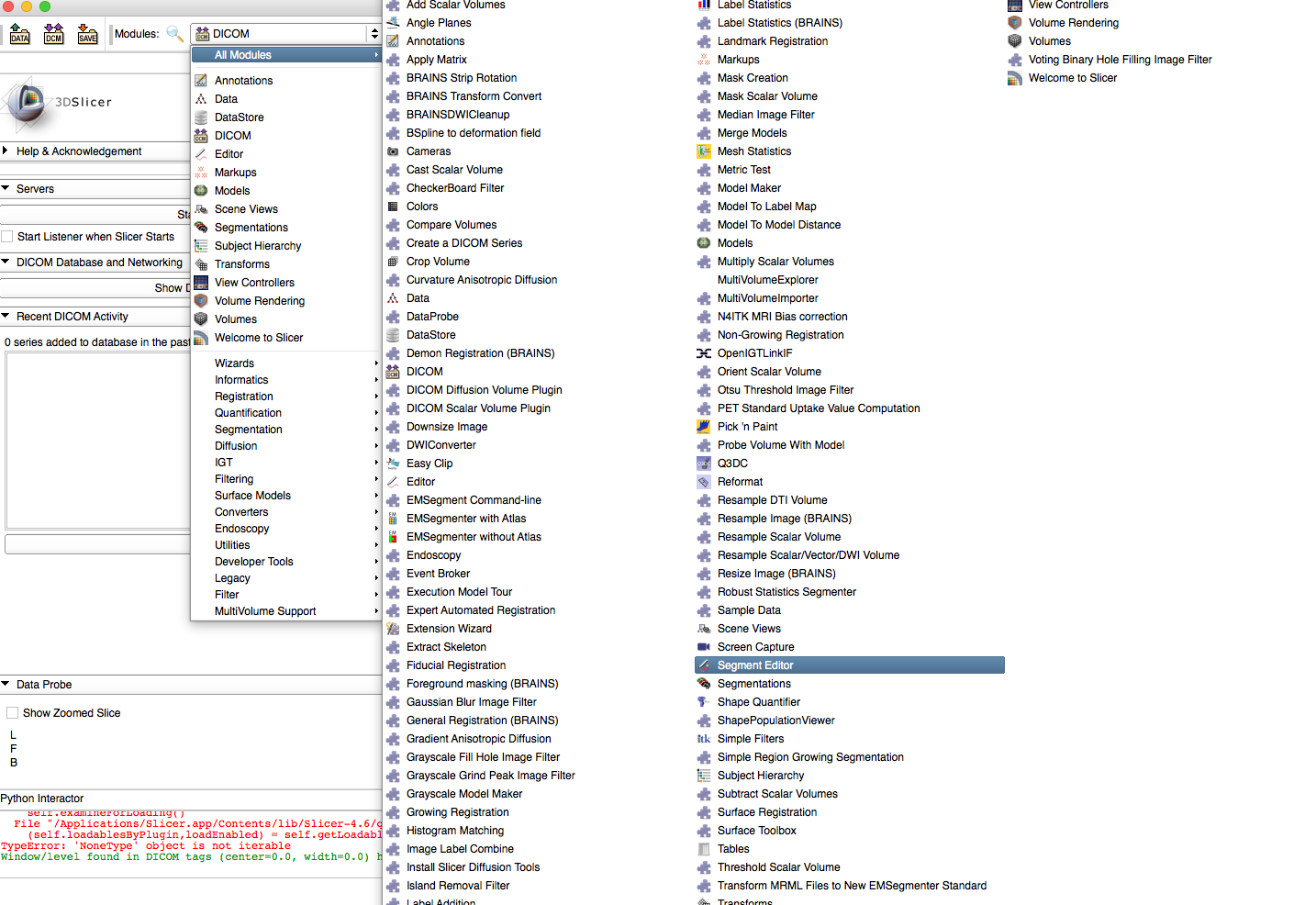Click the SAVE toolbar icon
Screen dimensions: 1316x905
pyautogui.click(x=87, y=35)
